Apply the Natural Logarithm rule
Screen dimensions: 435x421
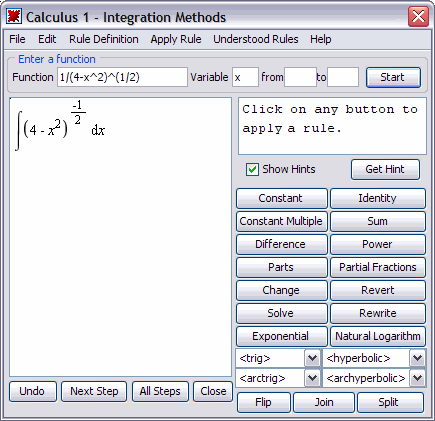pyautogui.click(x=378, y=336)
